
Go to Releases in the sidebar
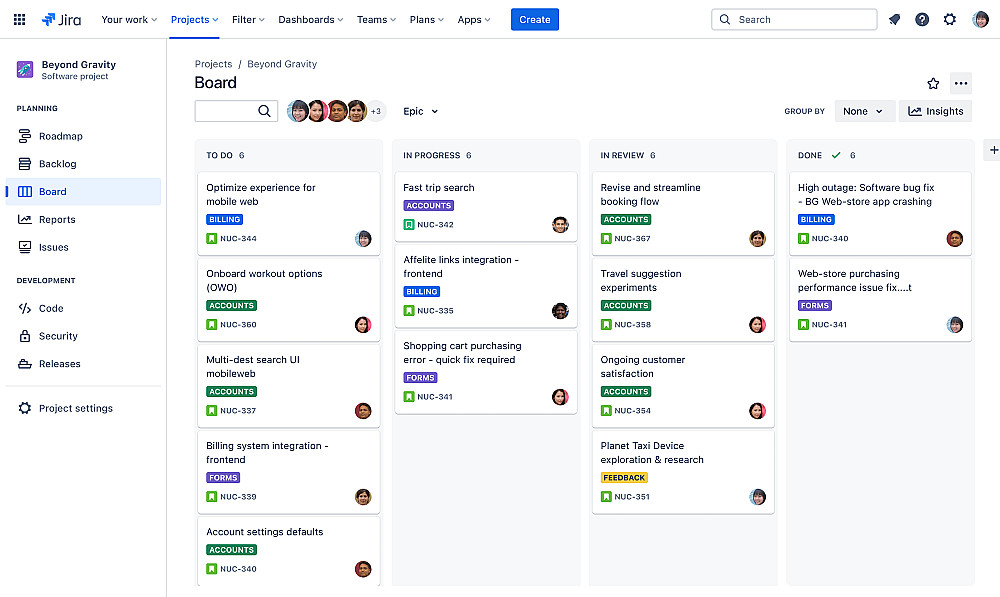[59, 364]
